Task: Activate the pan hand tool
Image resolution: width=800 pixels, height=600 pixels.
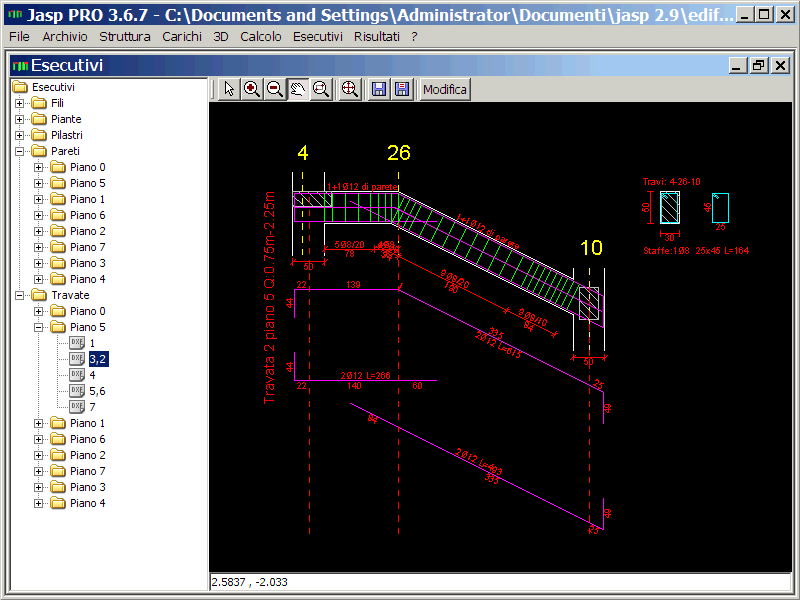Action: tap(298, 89)
